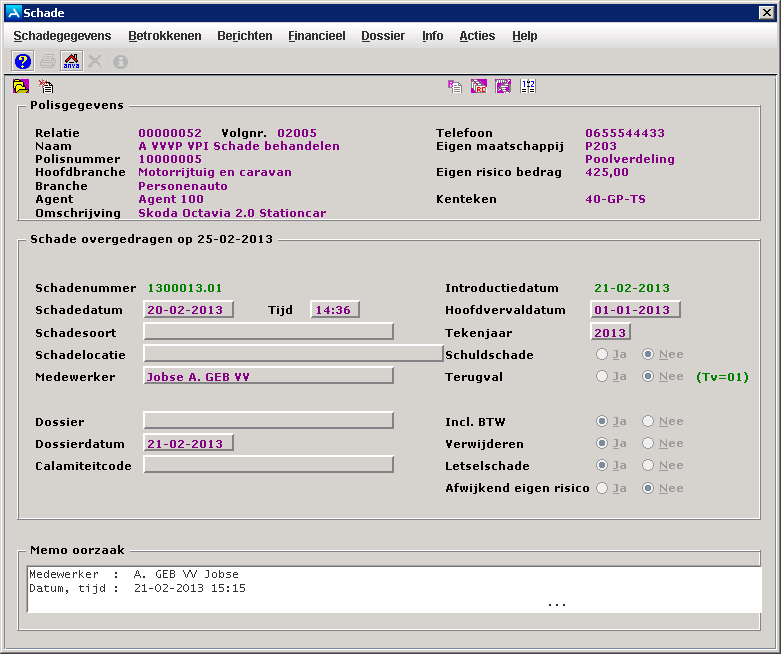This screenshot has height=654, width=781.
Task: Click the Tekenjaar field showing 2013
Action: (610, 333)
